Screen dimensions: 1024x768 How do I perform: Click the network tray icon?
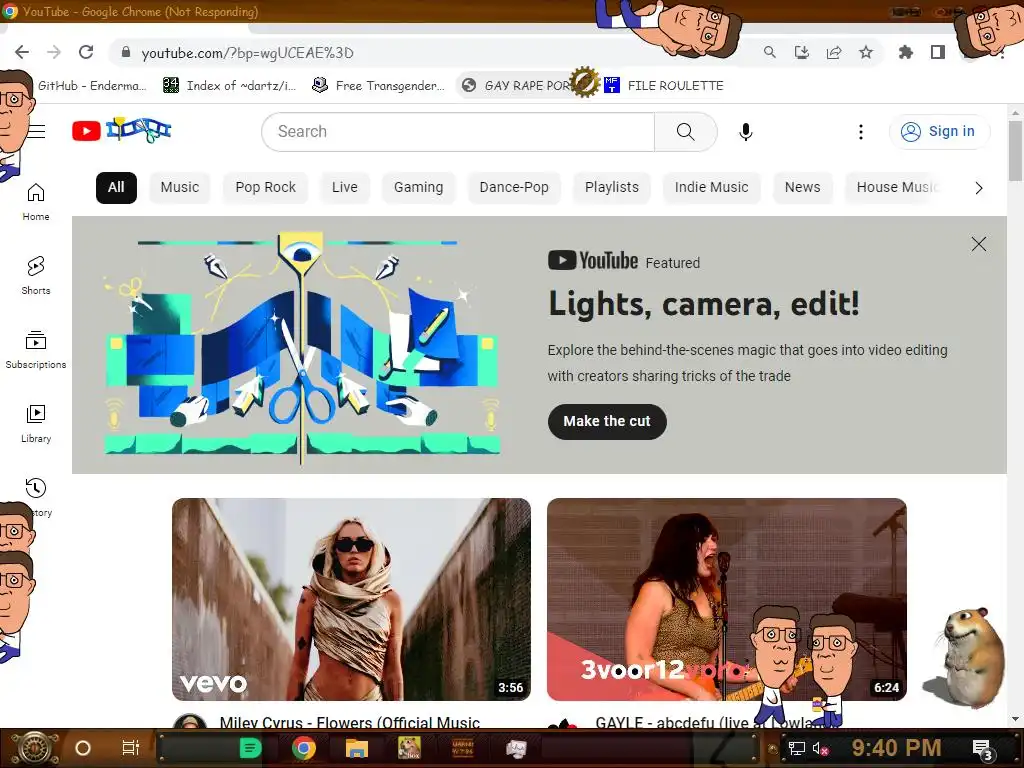[797, 748]
